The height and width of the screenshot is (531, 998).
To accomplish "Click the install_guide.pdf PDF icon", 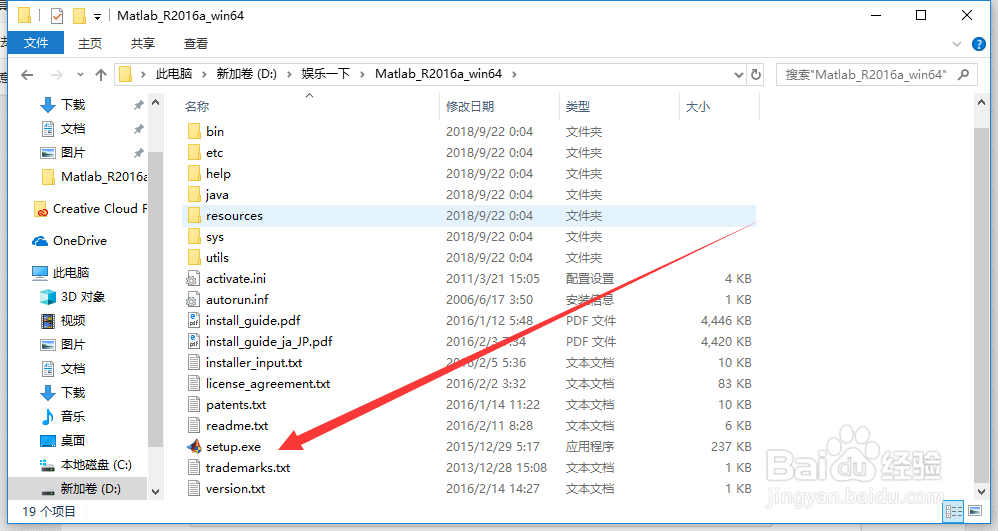I will click(x=193, y=321).
